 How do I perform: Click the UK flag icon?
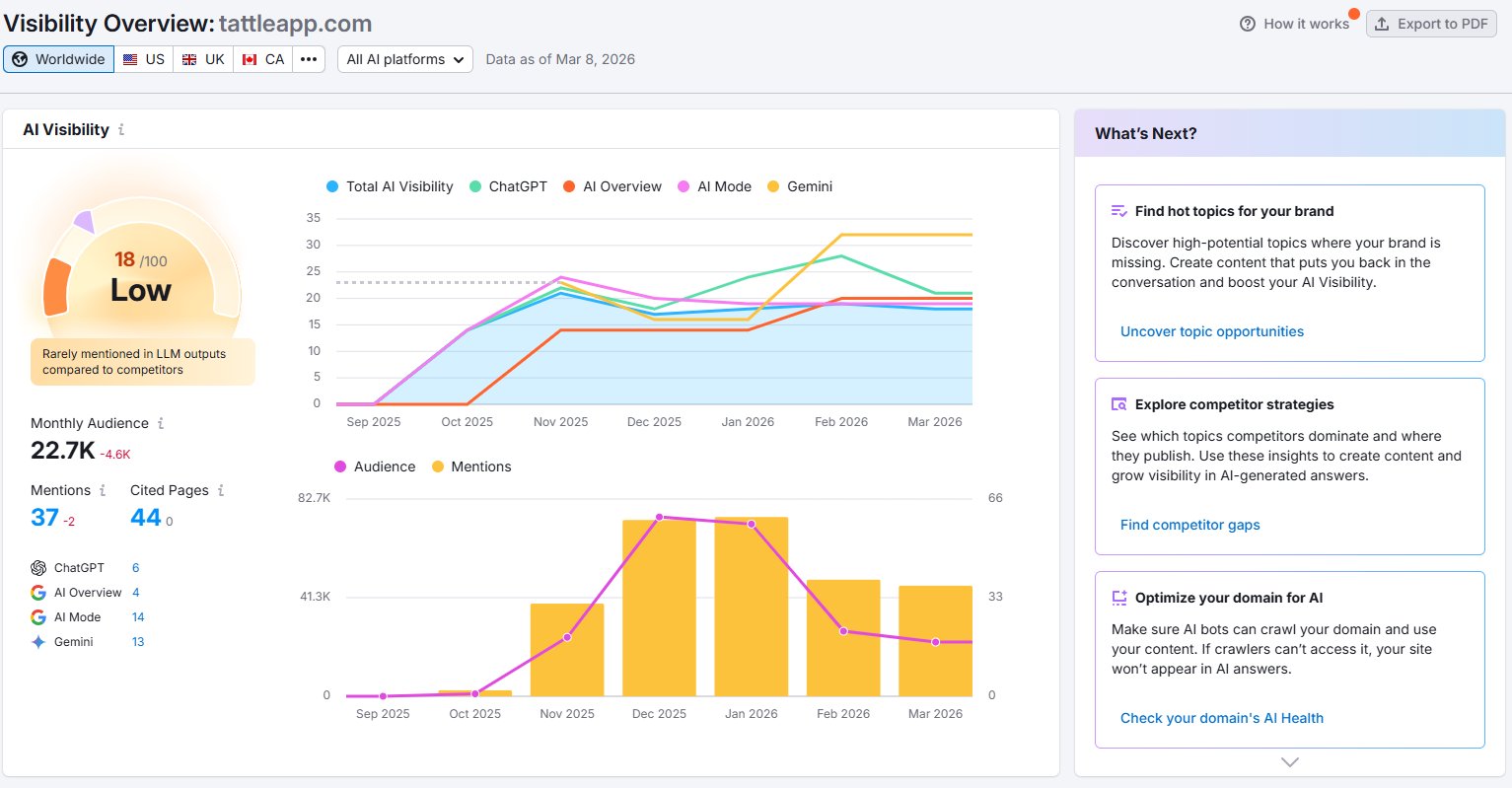[x=189, y=59]
